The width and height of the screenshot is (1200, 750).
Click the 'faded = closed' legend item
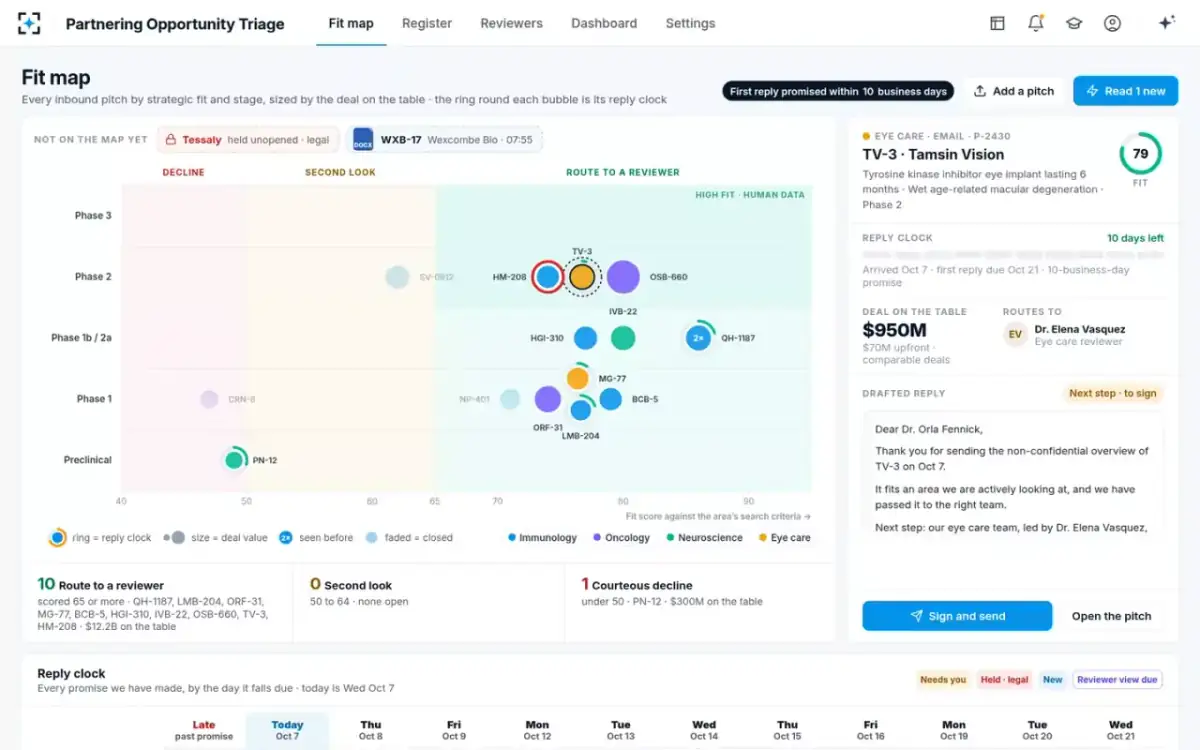click(x=409, y=538)
